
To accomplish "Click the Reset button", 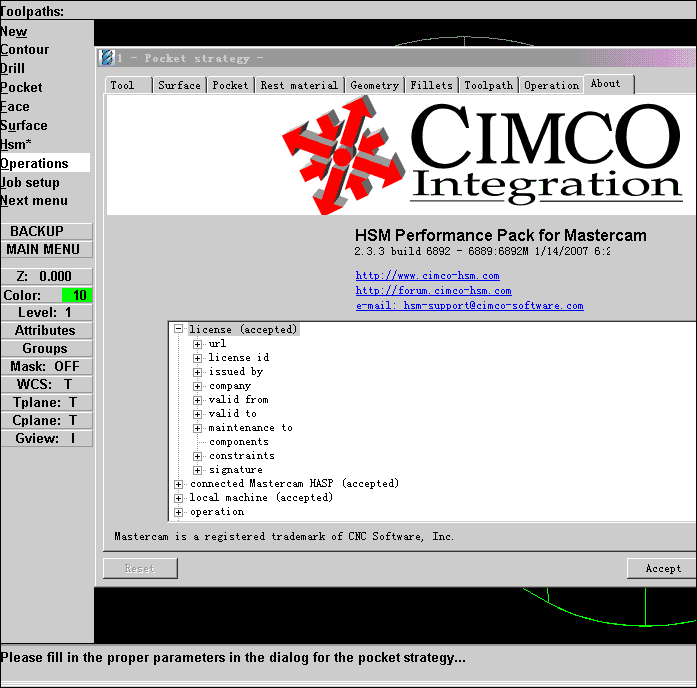I will pos(140,568).
